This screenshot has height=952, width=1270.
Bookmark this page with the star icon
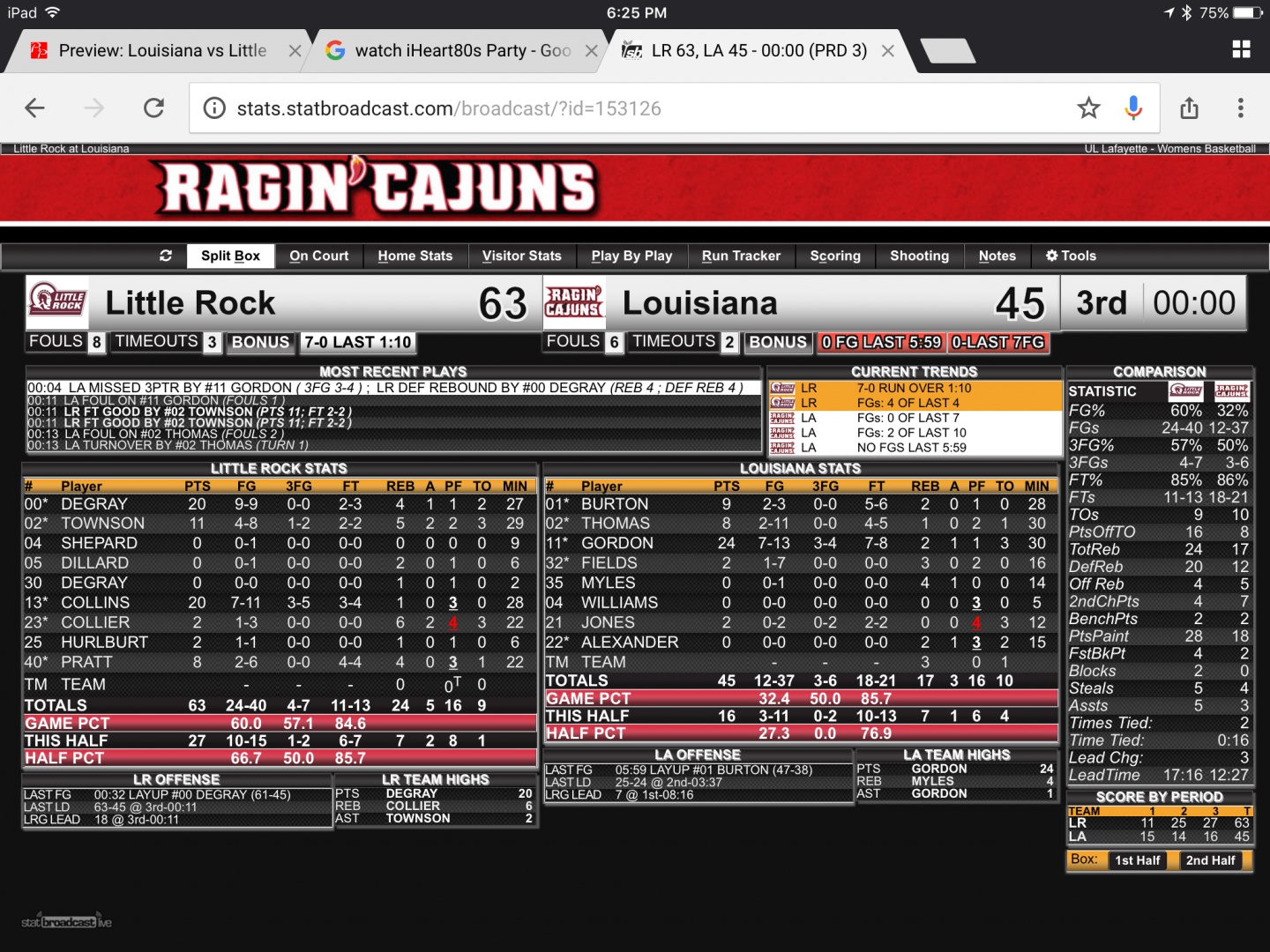1088,108
